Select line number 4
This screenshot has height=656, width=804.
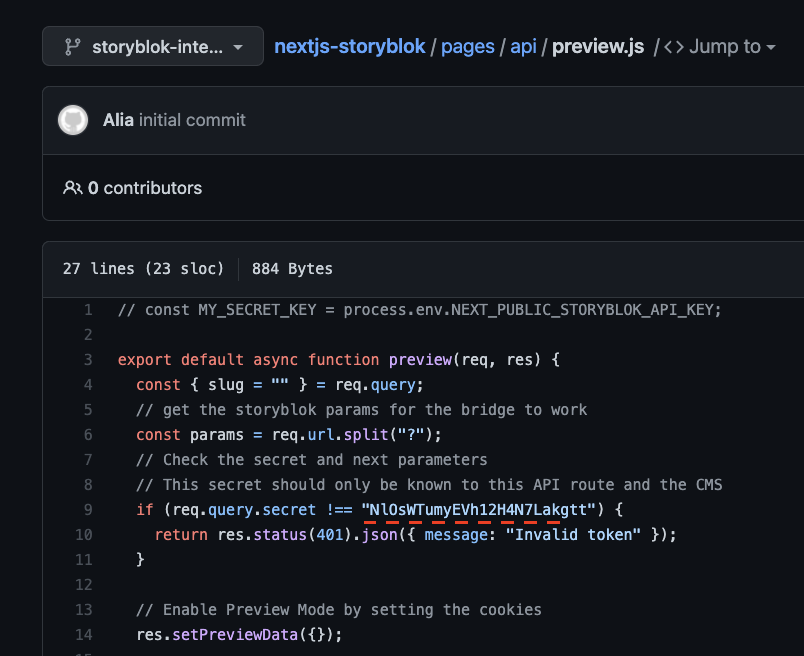[88, 385]
